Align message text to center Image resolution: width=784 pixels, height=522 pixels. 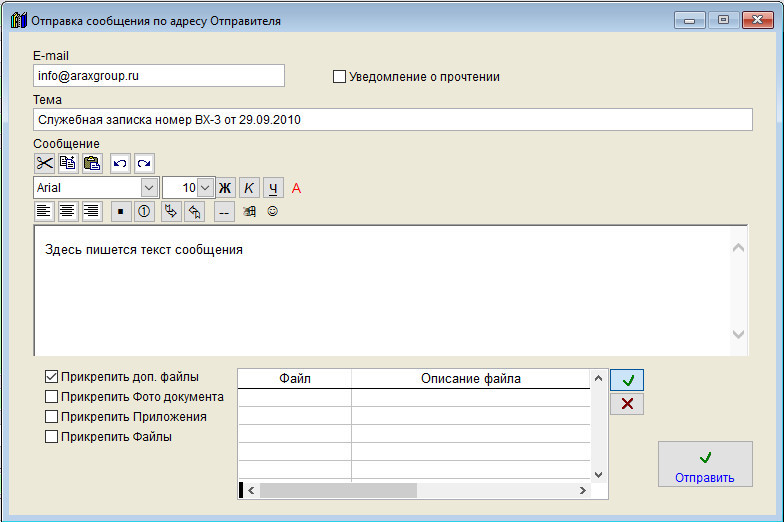(x=68, y=211)
